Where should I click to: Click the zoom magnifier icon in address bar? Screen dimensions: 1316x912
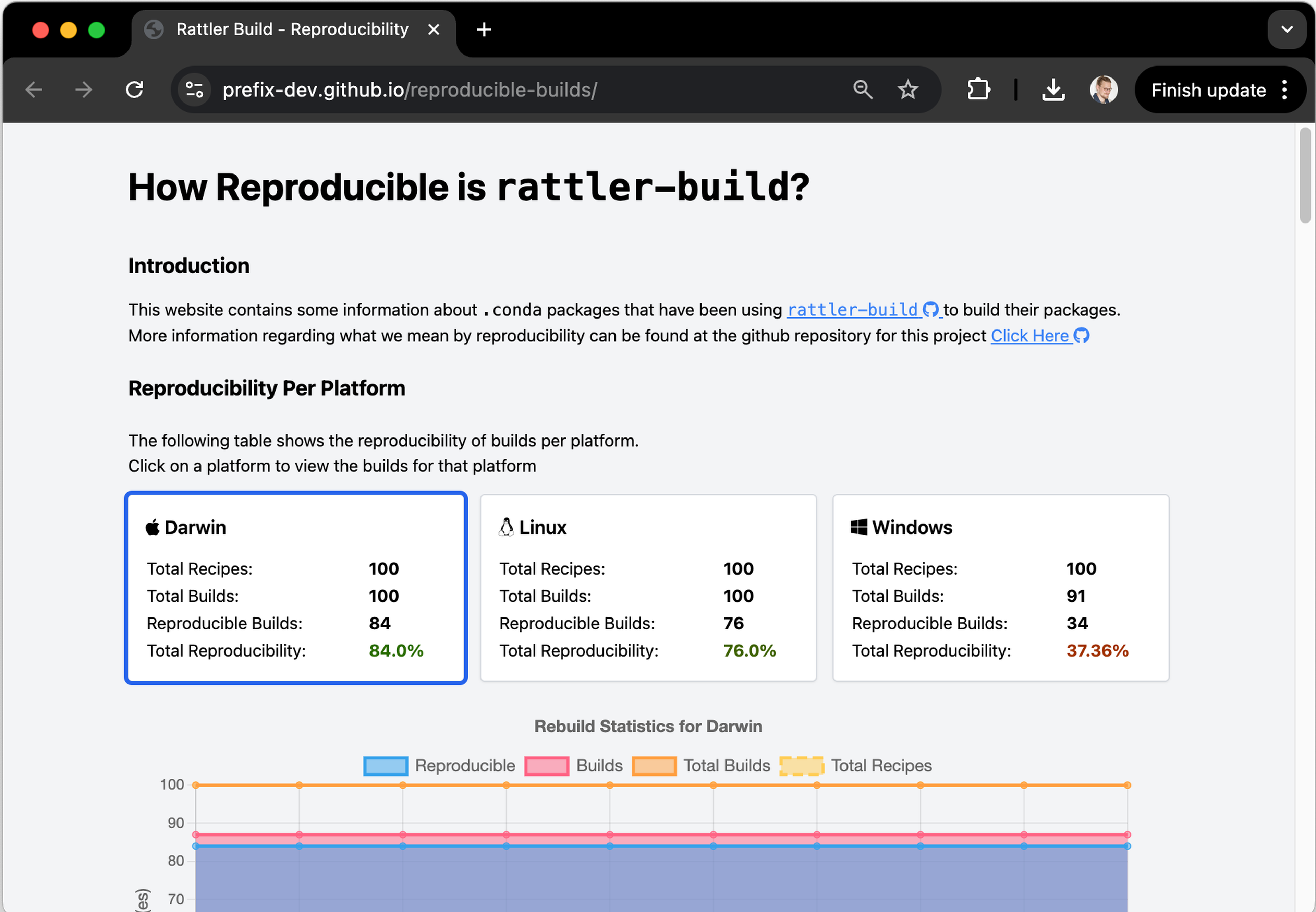[x=863, y=90]
